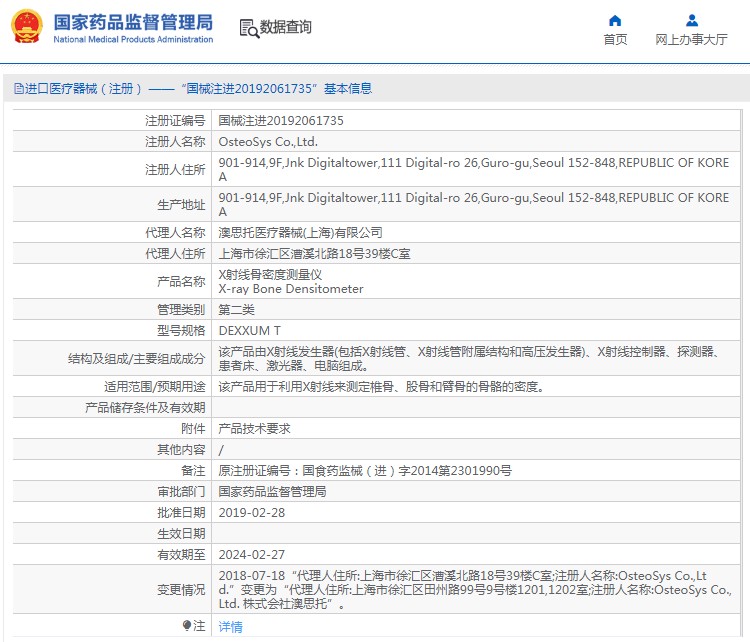Select registrant name OsteoSys Co.,Ltd.
This screenshot has width=750, height=642.
click(x=268, y=142)
